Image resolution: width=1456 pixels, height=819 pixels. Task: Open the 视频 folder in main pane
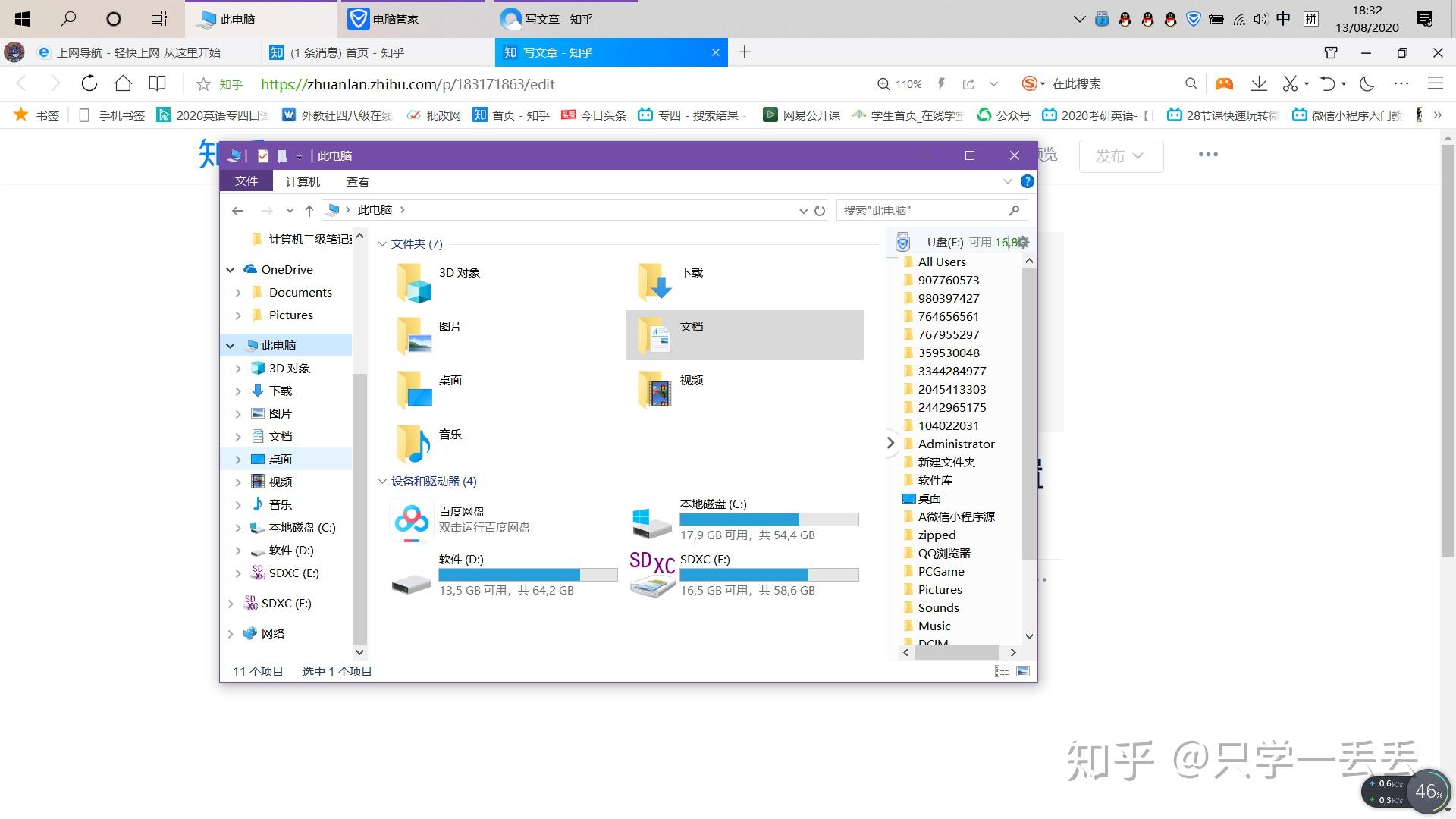pyautogui.click(x=654, y=390)
